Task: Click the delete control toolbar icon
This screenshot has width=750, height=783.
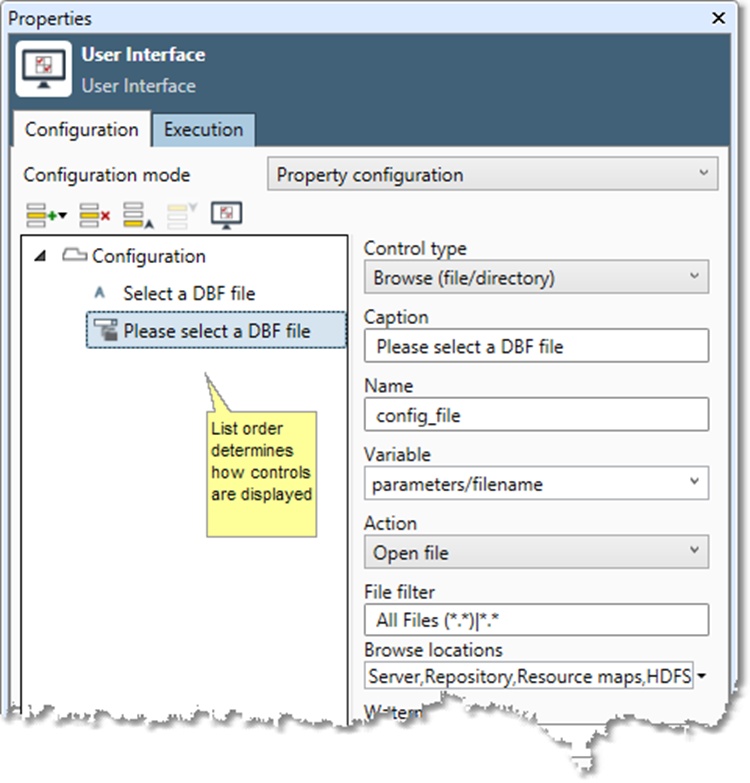Action: point(95,213)
